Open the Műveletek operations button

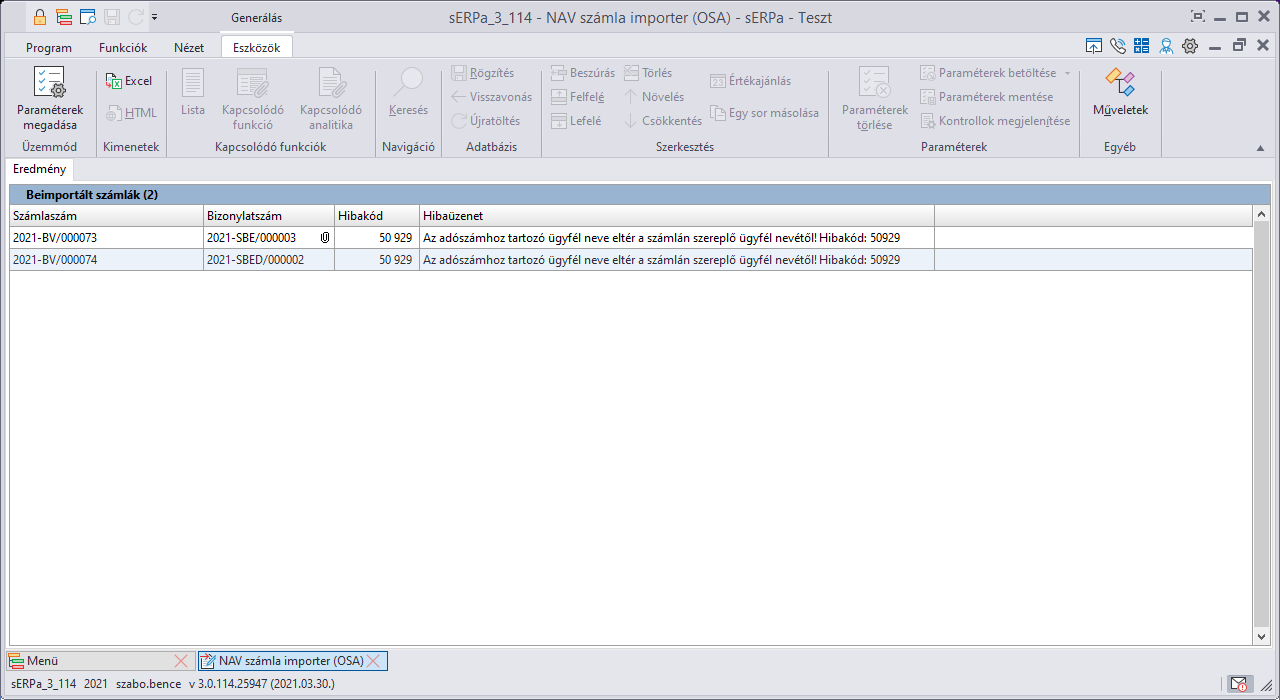[1120, 93]
